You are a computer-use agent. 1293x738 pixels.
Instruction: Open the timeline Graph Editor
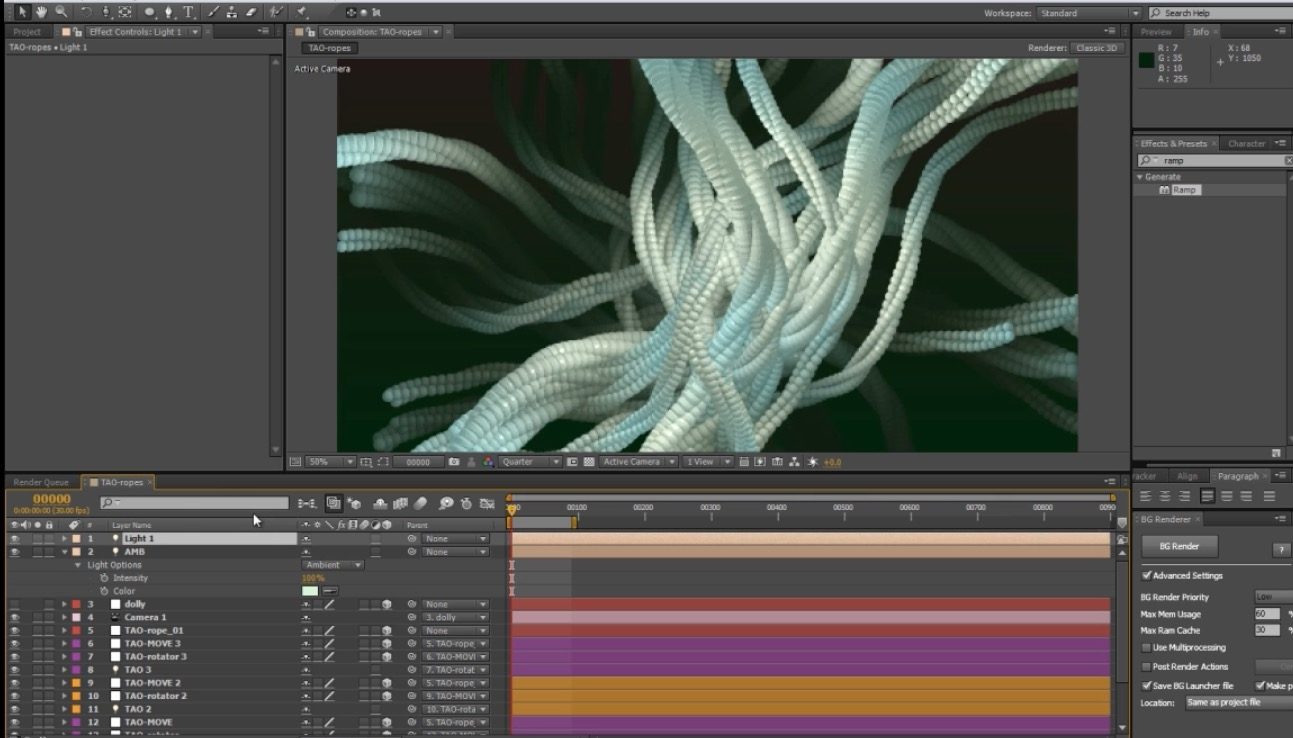487,503
